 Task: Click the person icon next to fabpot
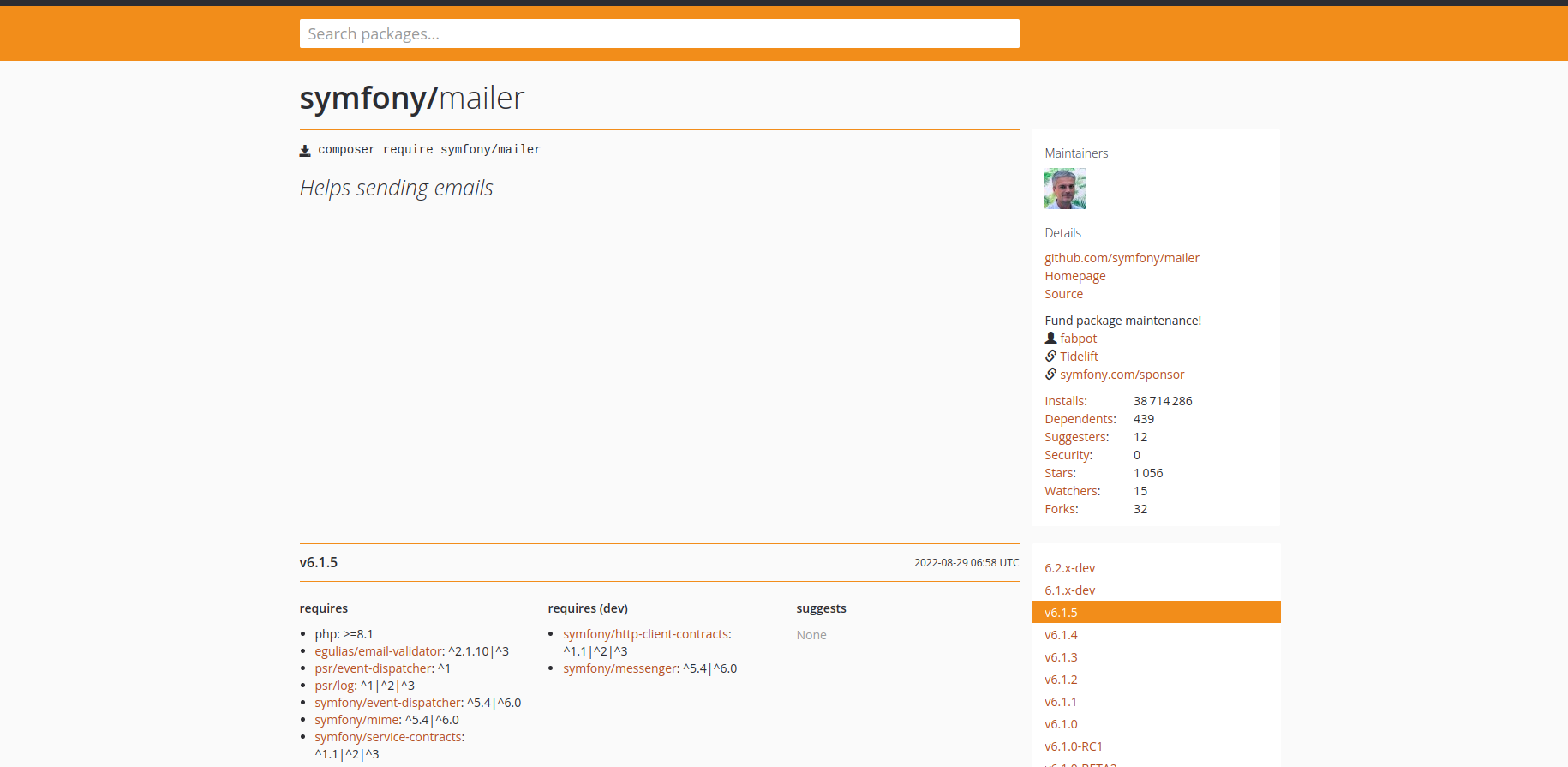1050,338
